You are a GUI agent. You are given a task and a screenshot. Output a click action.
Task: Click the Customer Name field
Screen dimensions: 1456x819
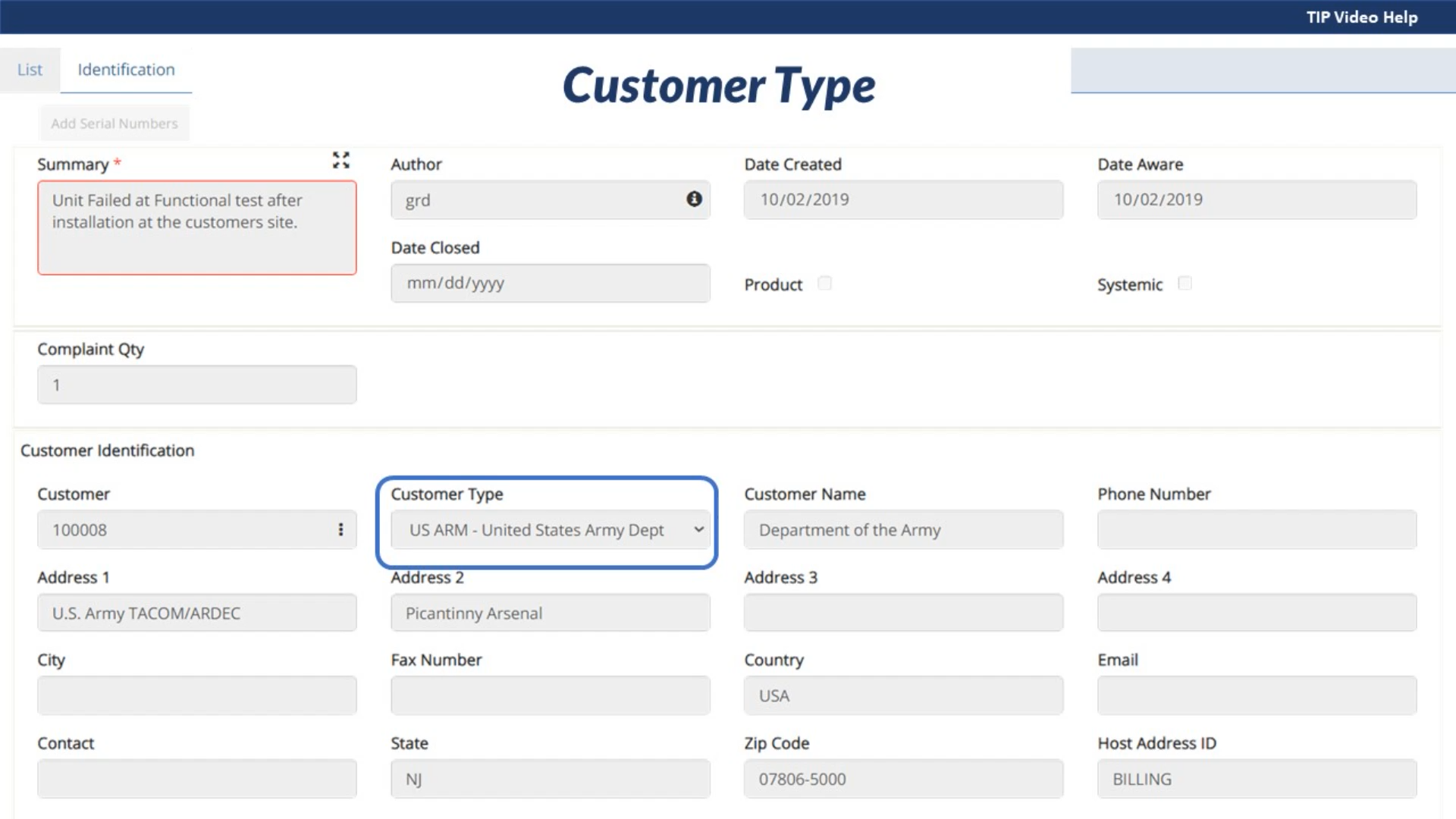pos(902,529)
